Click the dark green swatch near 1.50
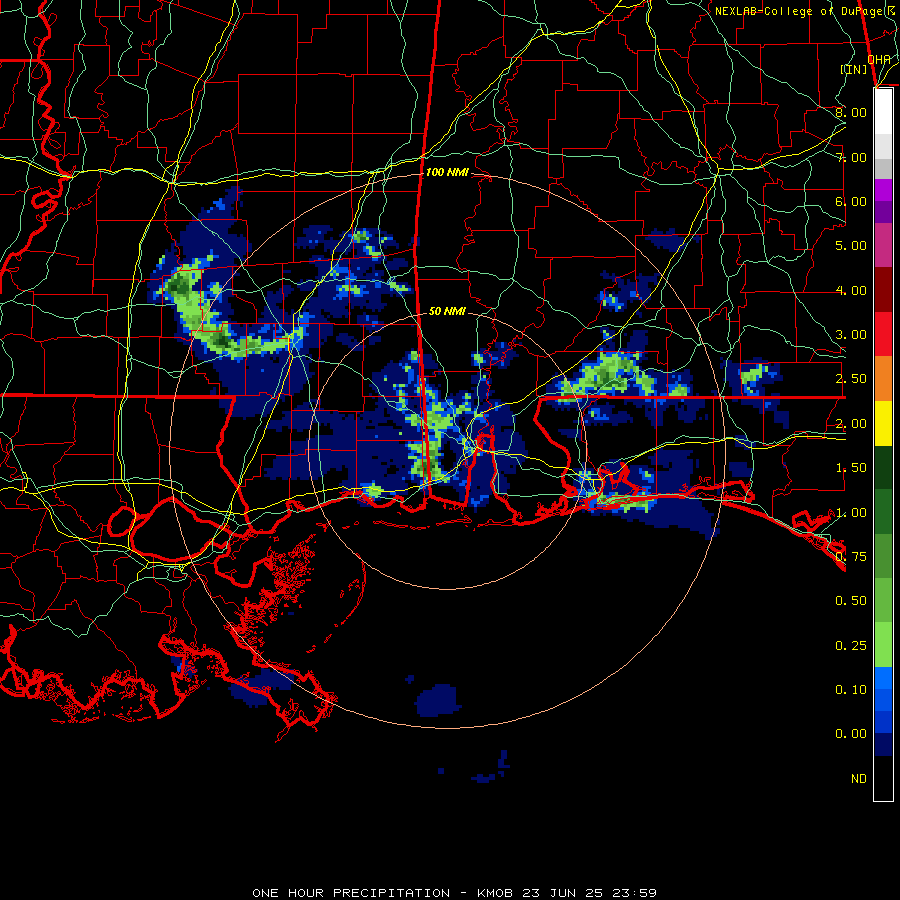This screenshot has width=900, height=900. coord(883,467)
